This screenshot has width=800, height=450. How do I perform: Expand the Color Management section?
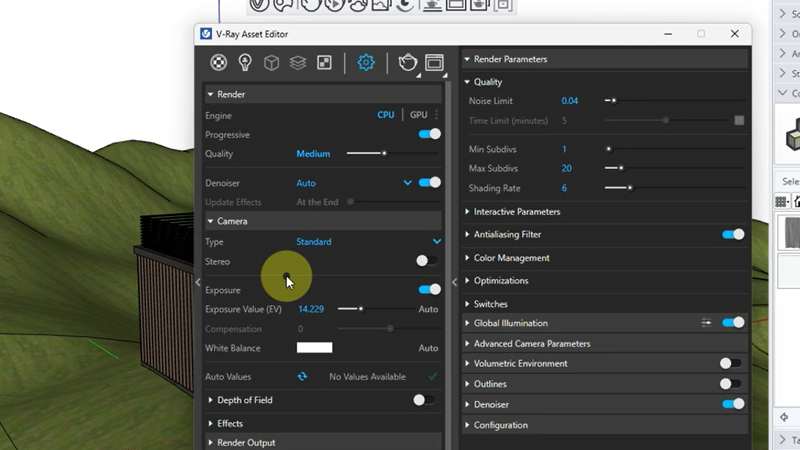click(x=511, y=258)
